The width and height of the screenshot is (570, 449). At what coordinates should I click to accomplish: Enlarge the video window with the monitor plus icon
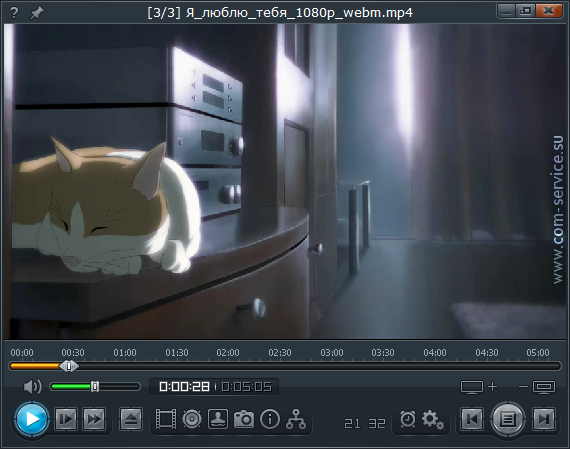click(479, 387)
